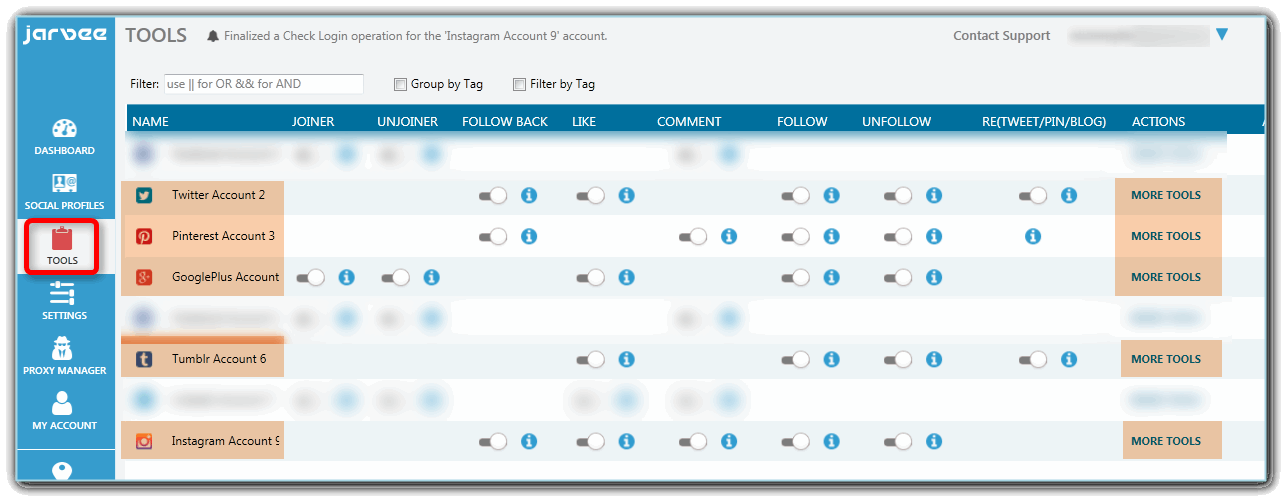This screenshot has height=497, width=1282.
Task: Enable Group by Tag checkbox
Action: 401,85
